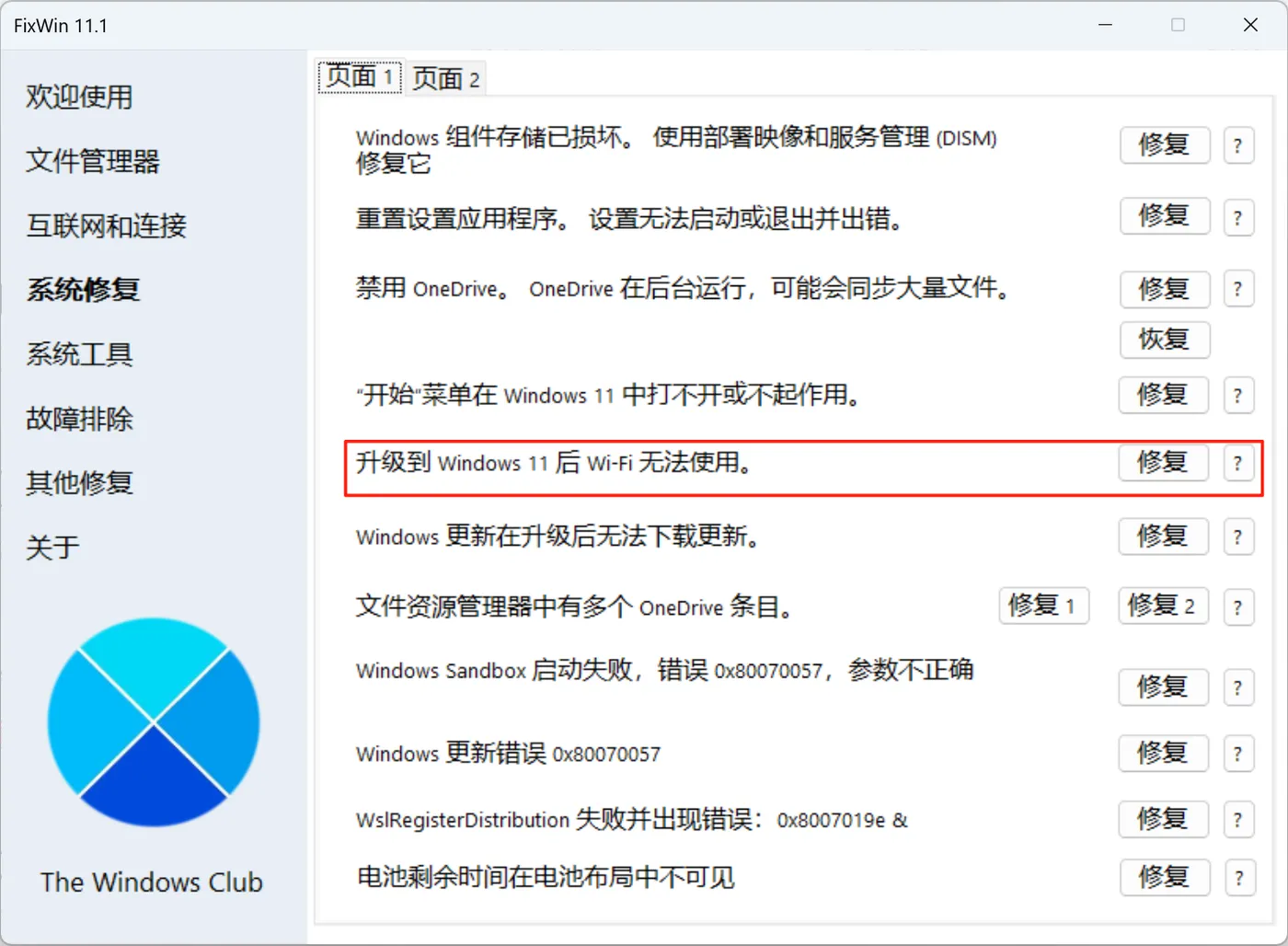Open help for Windows Sandbox error 0x80070057
This screenshot has height=946, width=1288.
[1238, 687]
